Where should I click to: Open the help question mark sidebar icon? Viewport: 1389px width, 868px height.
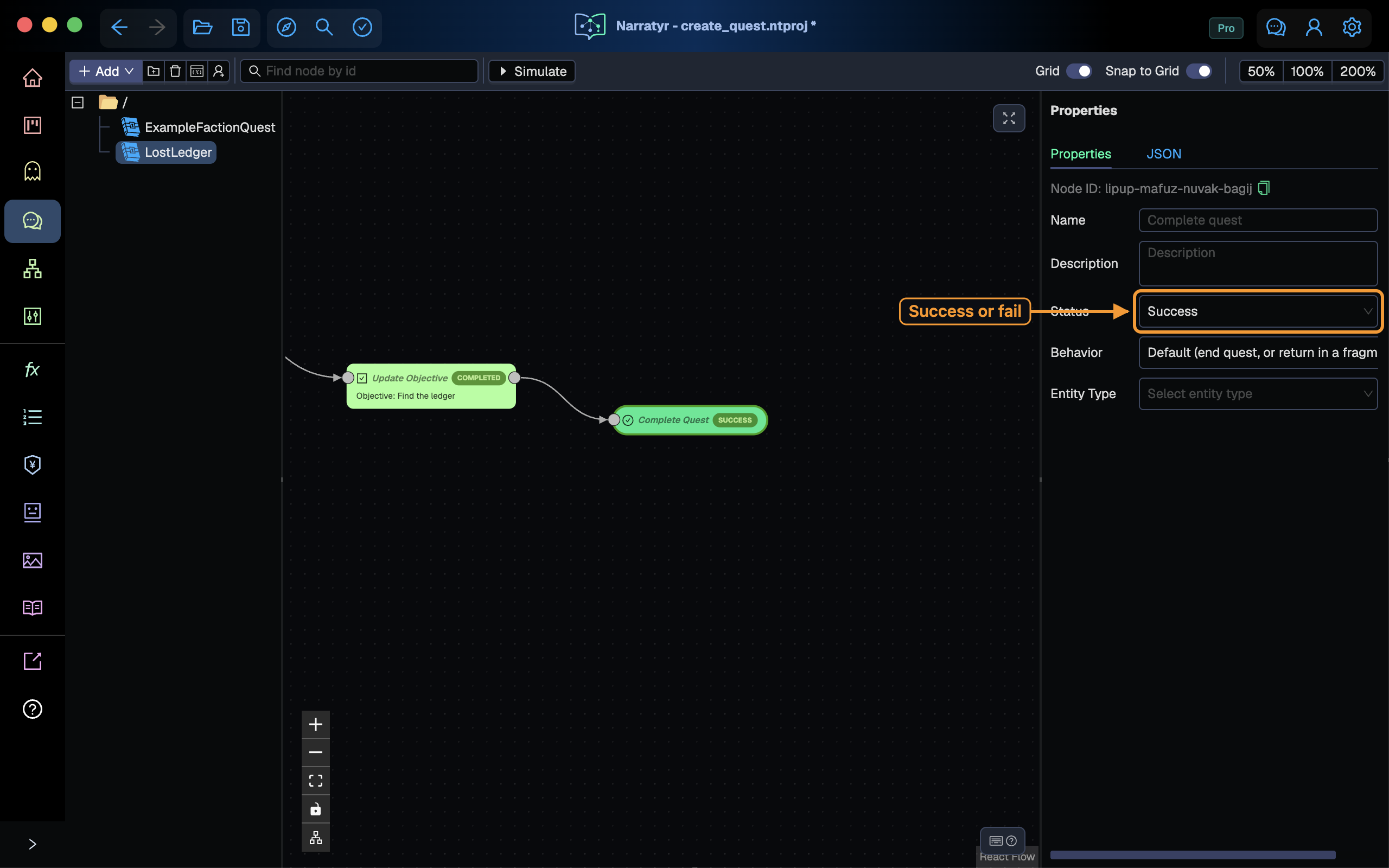point(32,709)
